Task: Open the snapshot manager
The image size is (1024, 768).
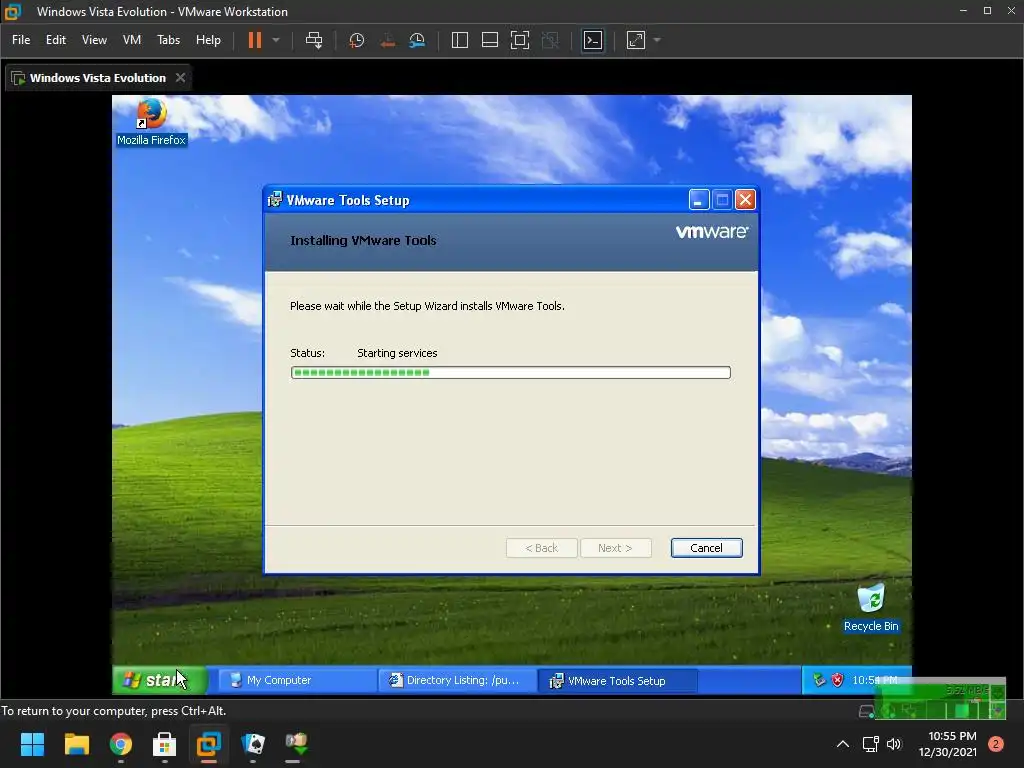Action: tap(417, 40)
